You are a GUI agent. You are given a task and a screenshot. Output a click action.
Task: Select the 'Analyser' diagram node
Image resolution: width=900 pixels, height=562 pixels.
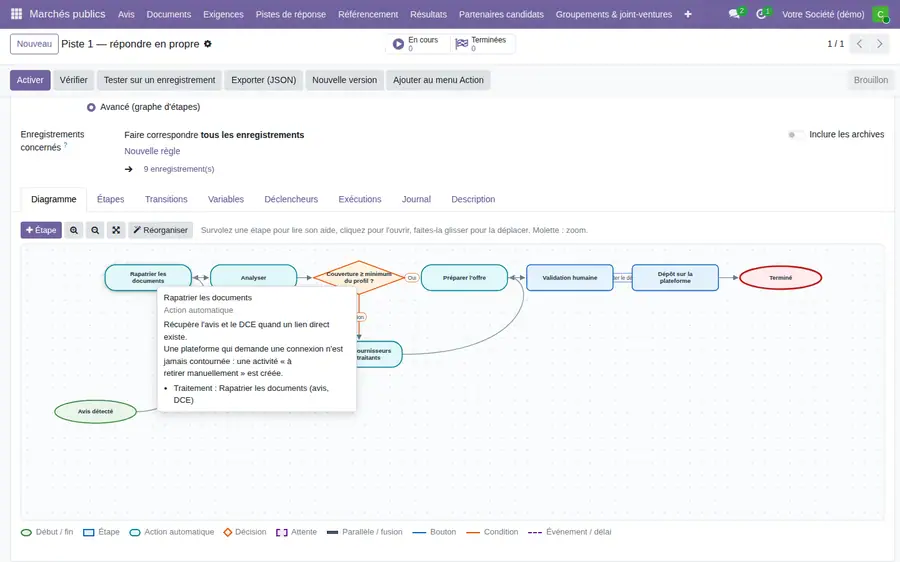coord(253,278)
